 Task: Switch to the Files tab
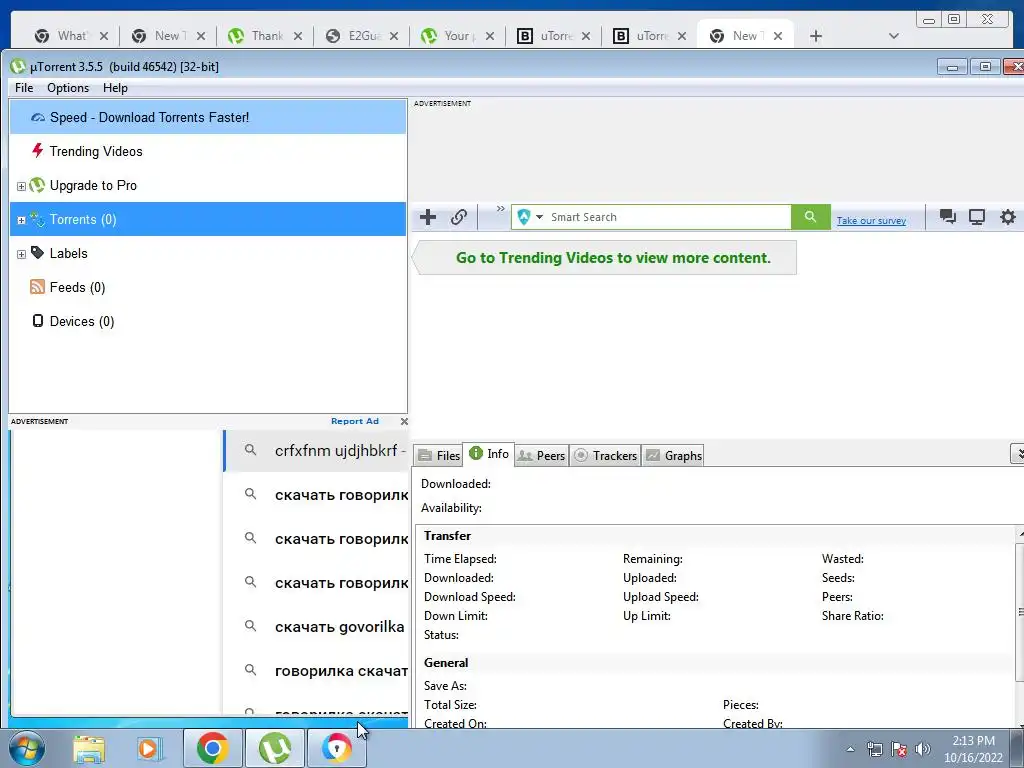pos(438,456)
